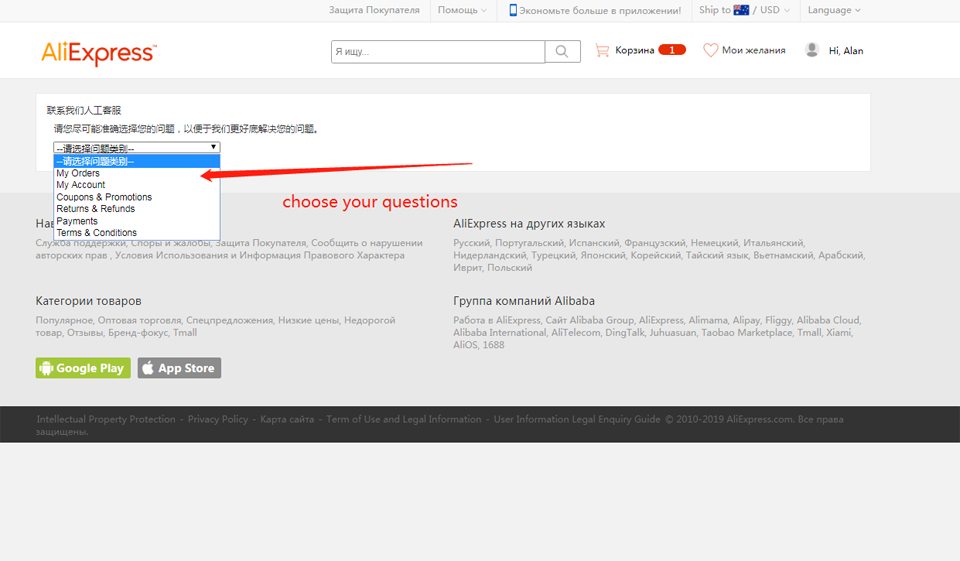Click Русский language link
The width and height of the screenshot is (960, 561).
click(x=471, y=243)
